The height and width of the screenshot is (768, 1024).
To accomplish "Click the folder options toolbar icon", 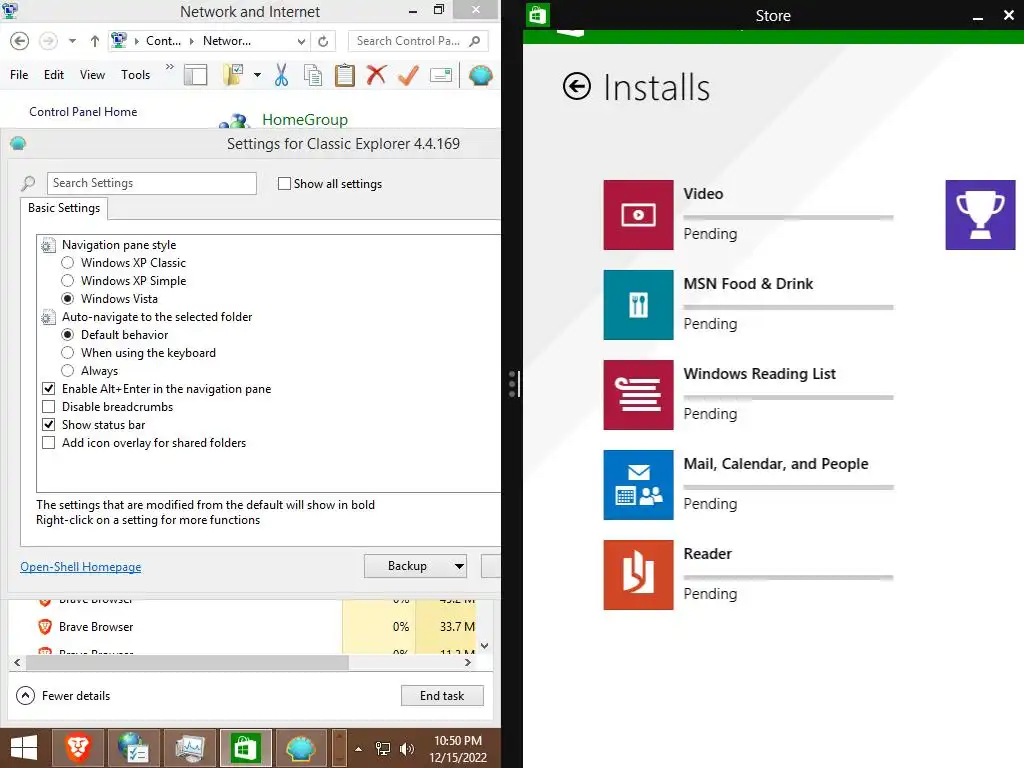I will tap(233, 75).
